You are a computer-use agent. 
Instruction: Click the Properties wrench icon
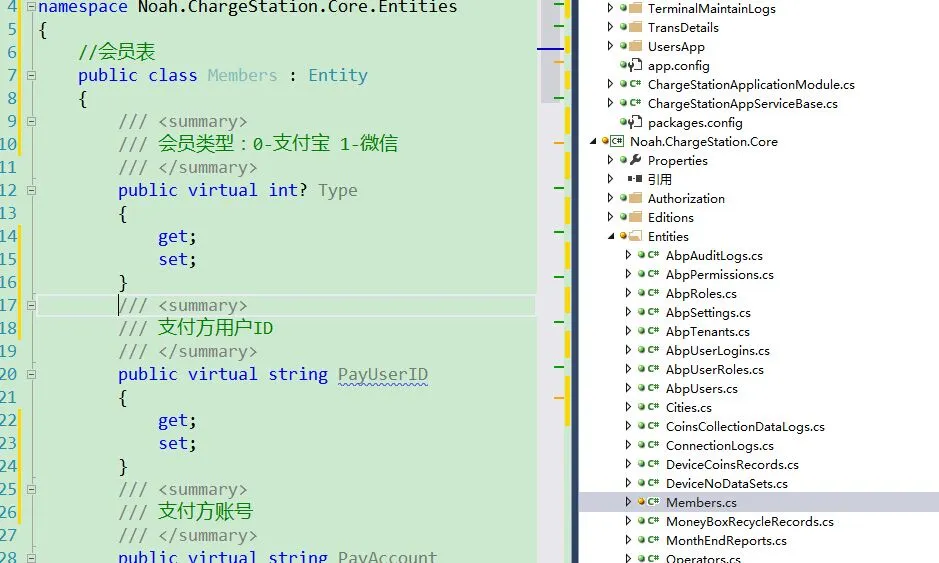coord(635,160)
